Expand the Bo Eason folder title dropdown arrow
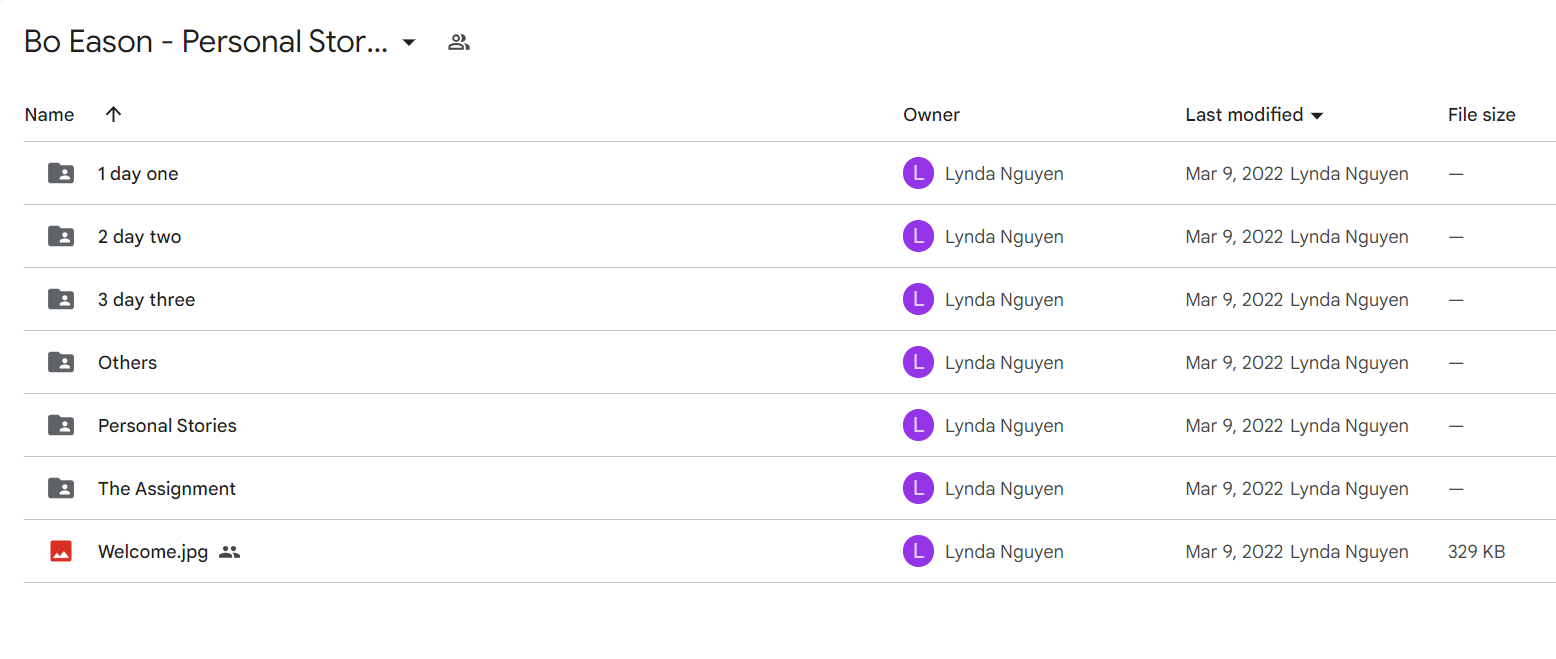 point(408,42)
